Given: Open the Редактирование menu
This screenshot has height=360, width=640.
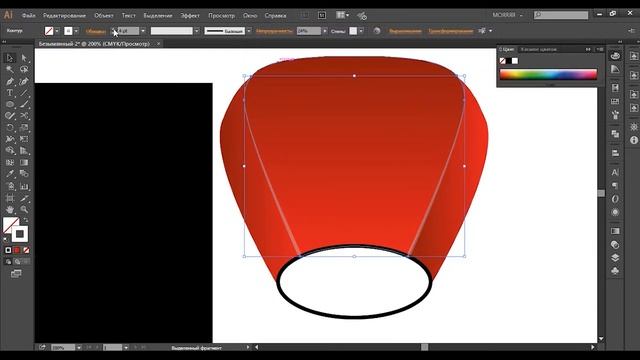Looking at the screenshot, I should [64, 16].
